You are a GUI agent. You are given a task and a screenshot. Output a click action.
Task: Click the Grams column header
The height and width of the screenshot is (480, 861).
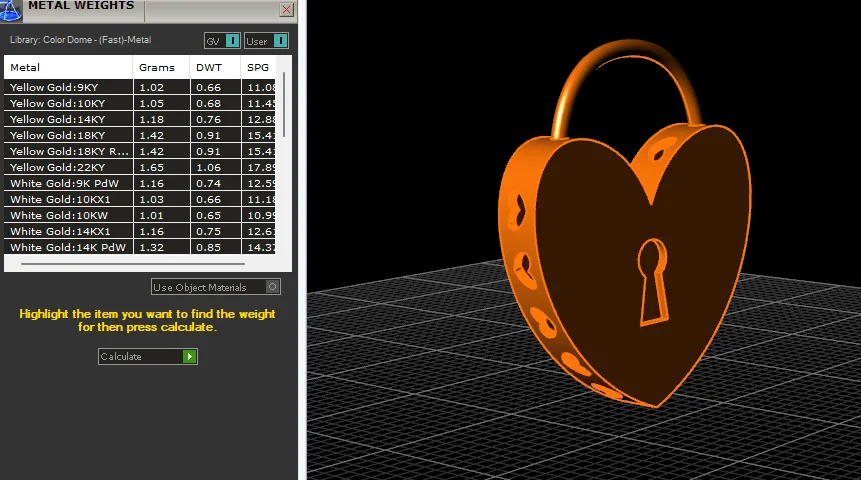coord(161,68)
